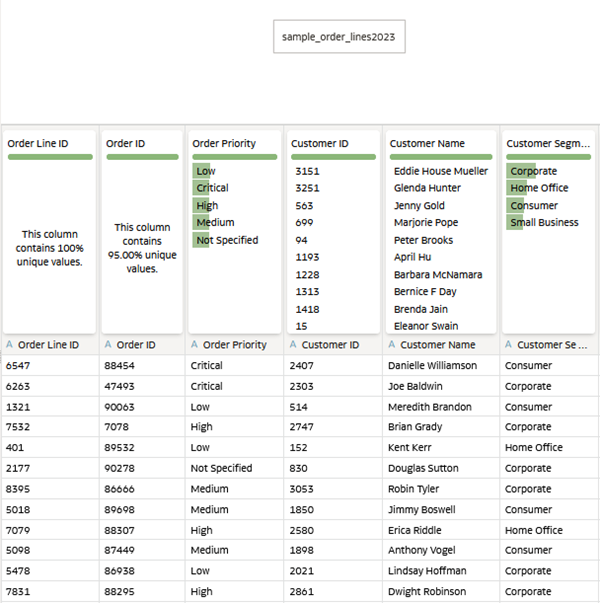The height and width of the screenshot is (603, 600).
Task: Click the type icon beside Customer ID header
Action: click(293, 345)
